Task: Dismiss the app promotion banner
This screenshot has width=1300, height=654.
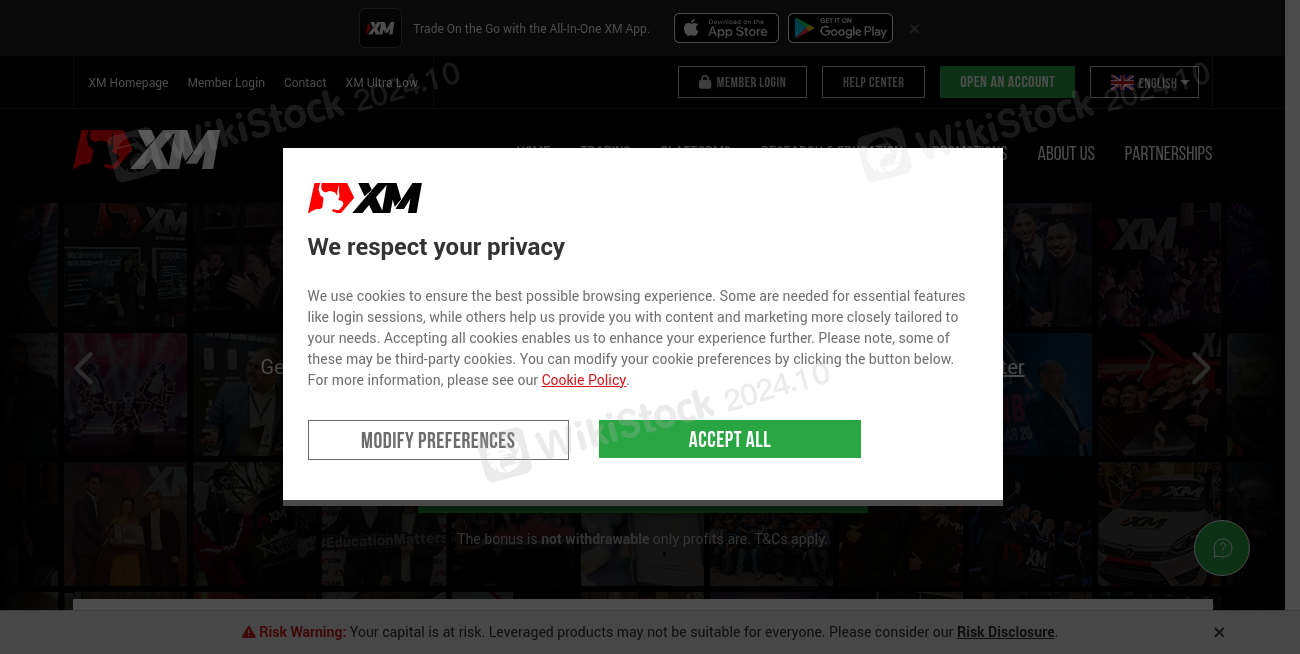Action: [x=914, y=29]
